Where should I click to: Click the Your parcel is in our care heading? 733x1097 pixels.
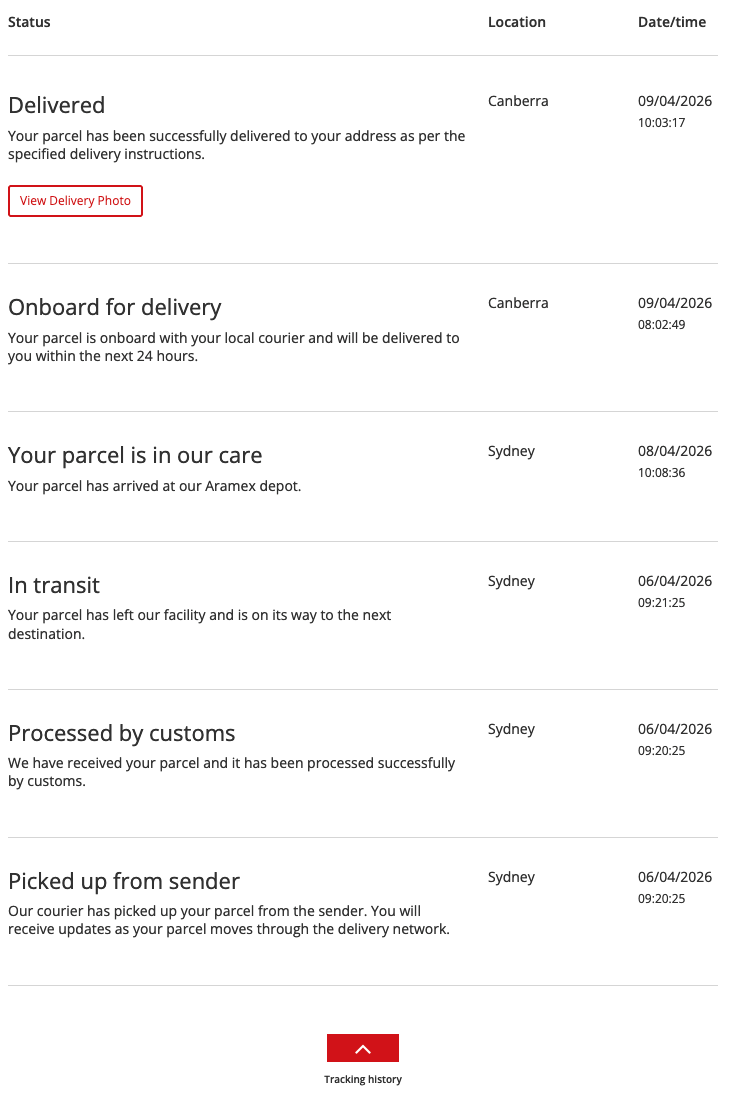click(135, 455)
